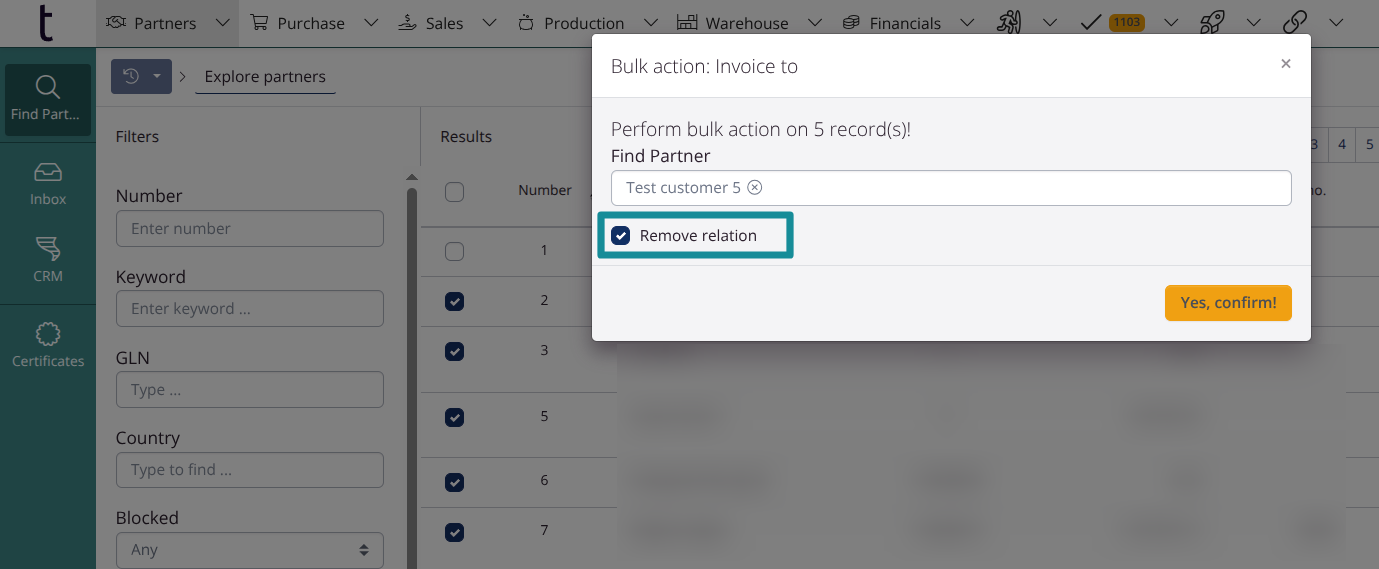Click the Number filter input field
This screenshot has width=1379, height=569.
[250, 228]
